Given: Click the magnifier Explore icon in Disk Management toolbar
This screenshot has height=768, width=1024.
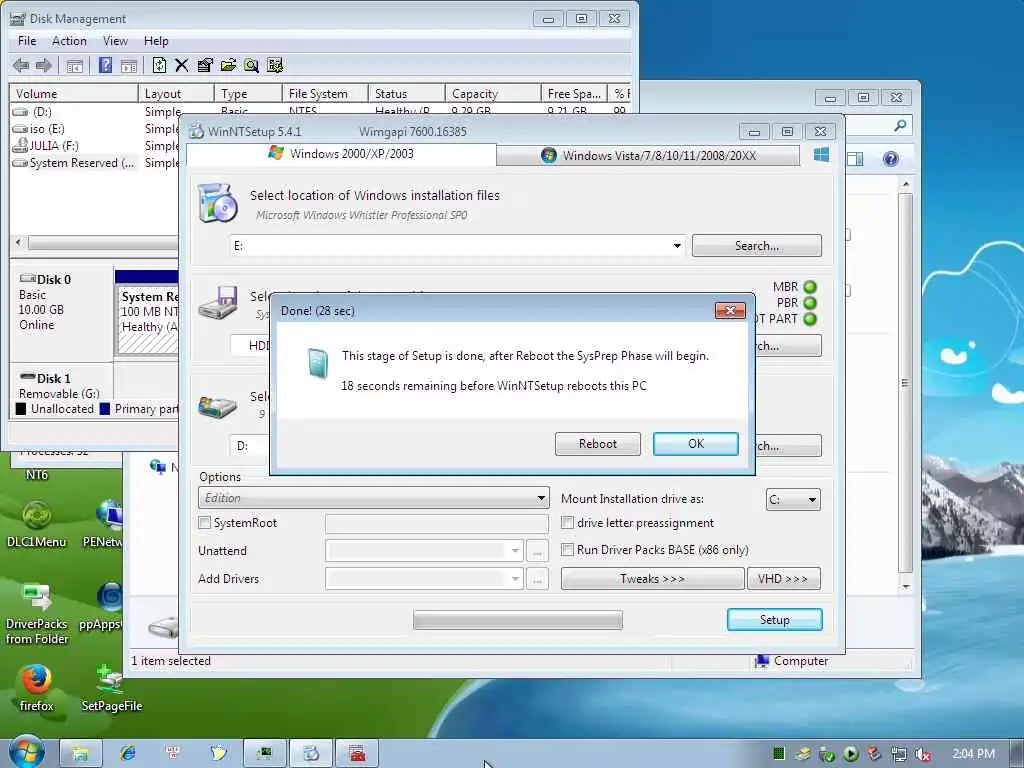Looking at the screenshot, I should 251,65.
